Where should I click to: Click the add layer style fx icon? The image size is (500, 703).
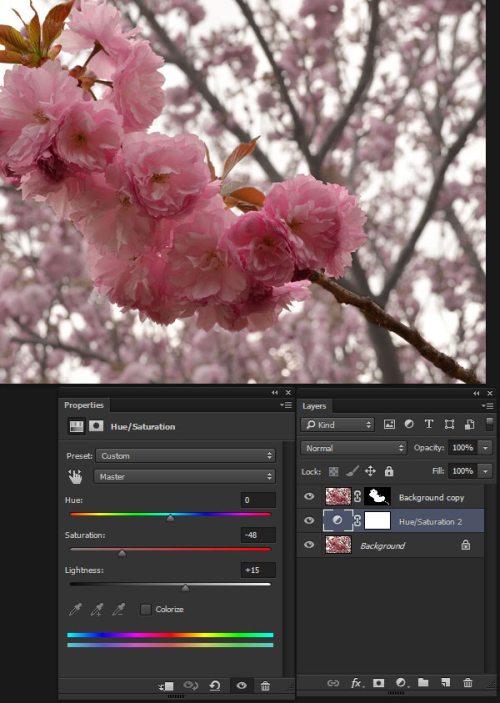(356, 683)
